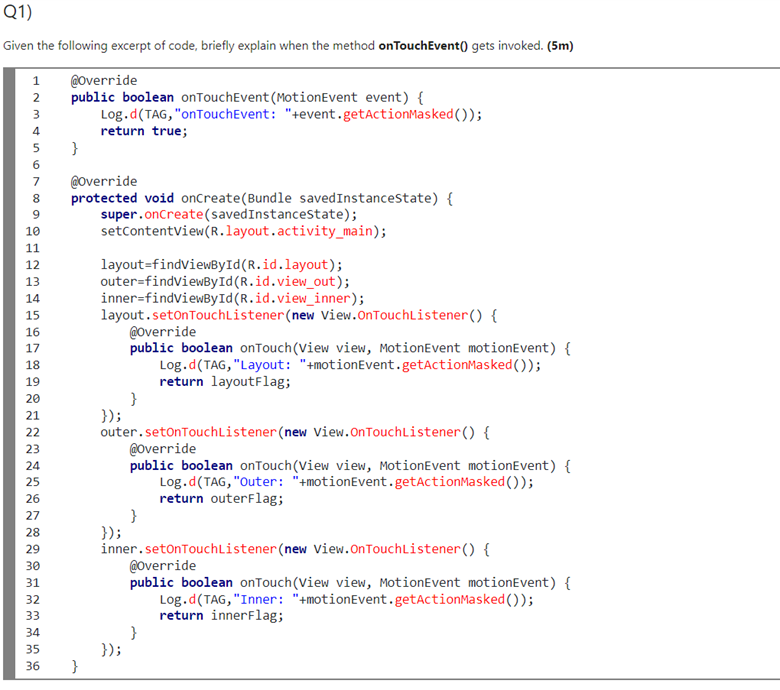Click "@Override" on code line 1
The height and width of the screenshot is (690, 780).
[x=104, y=81]
